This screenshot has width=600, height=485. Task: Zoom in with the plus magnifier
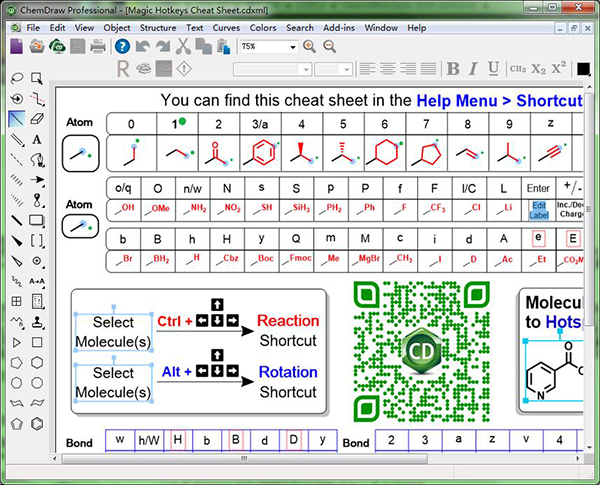point(309,46)
